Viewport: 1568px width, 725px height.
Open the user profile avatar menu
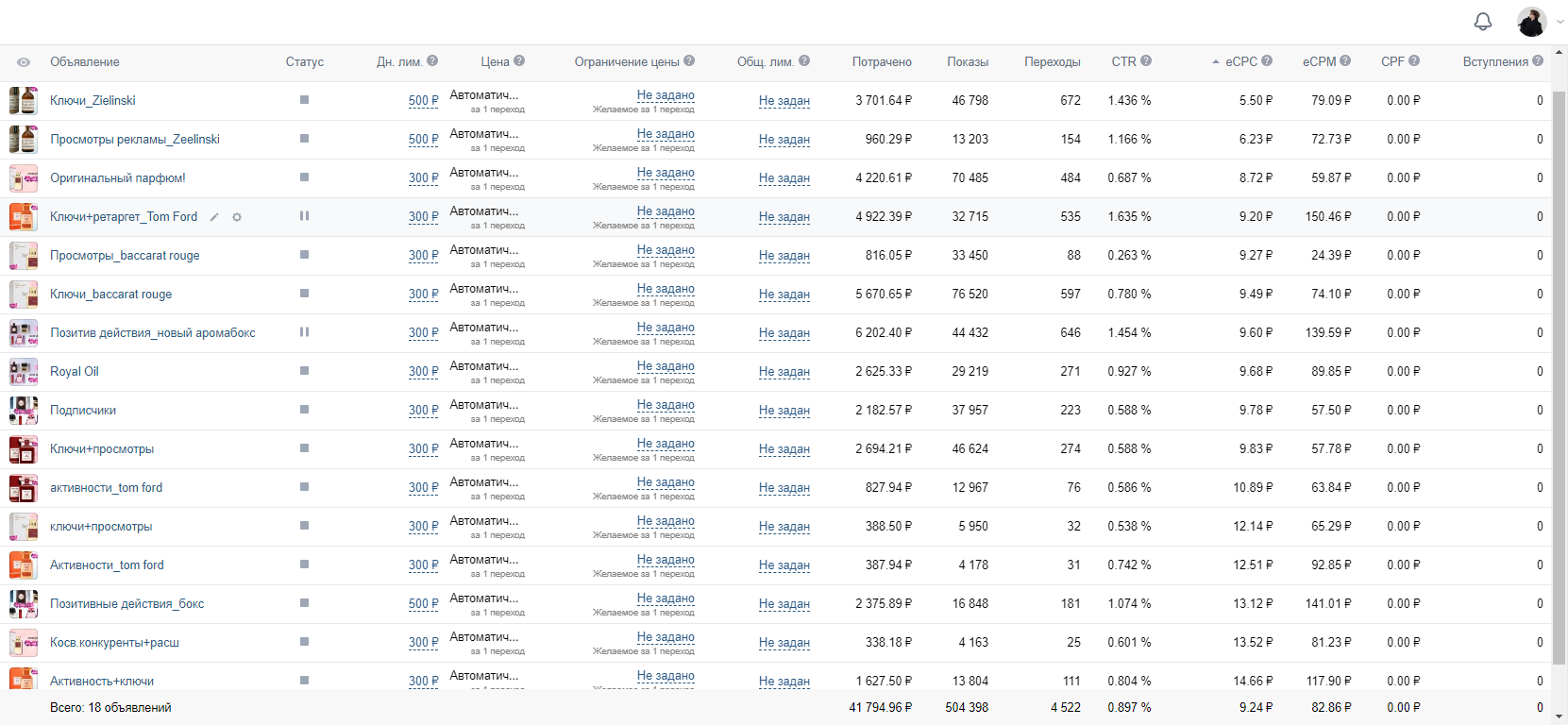pos(1531,21)
